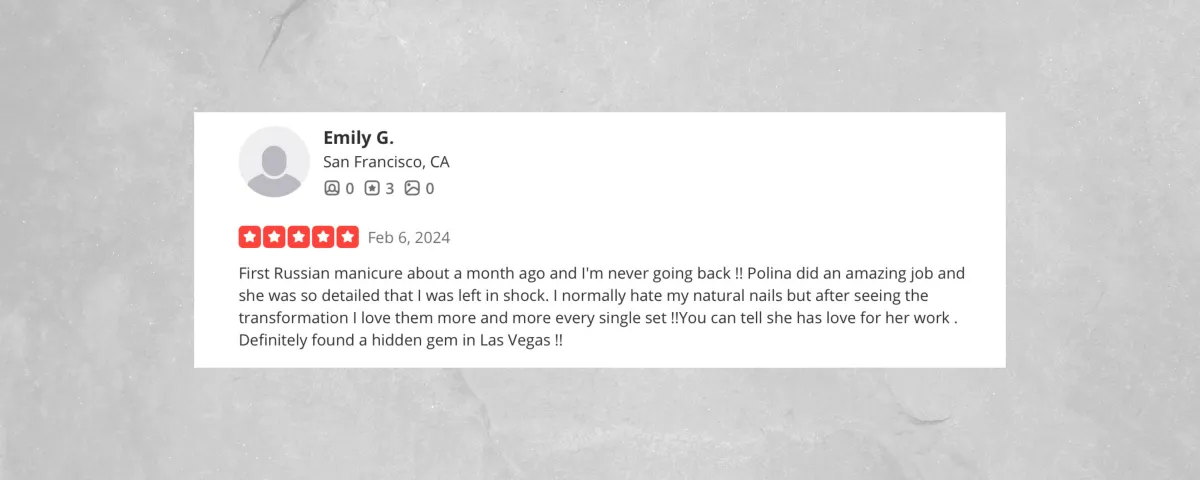Click the Feb 6, 2024 review date
The image size is (1200, 480).
point(409,238)
